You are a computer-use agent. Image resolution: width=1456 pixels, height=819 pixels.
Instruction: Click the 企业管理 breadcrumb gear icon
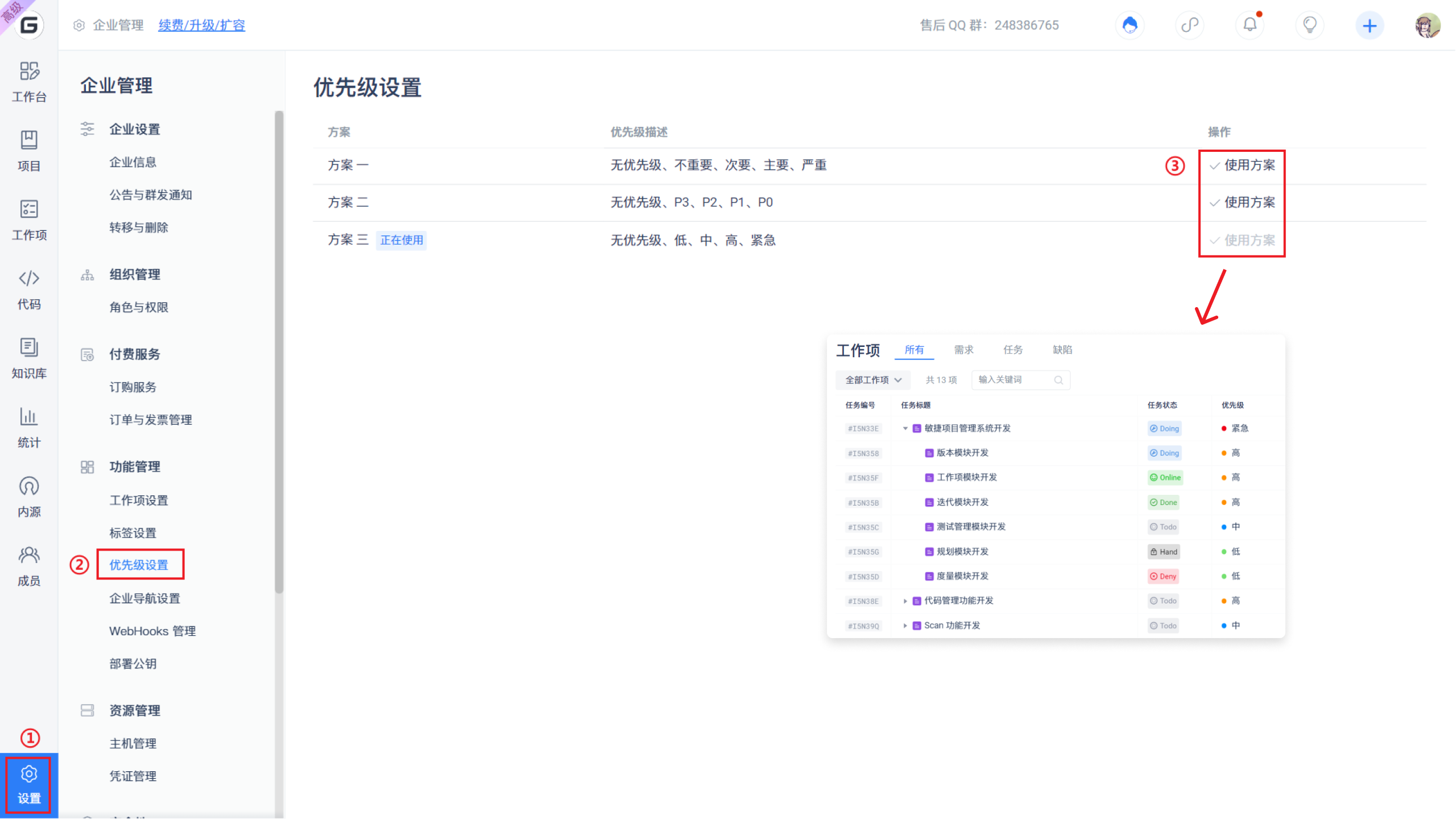pyautogui.click(x=79, y=25)
